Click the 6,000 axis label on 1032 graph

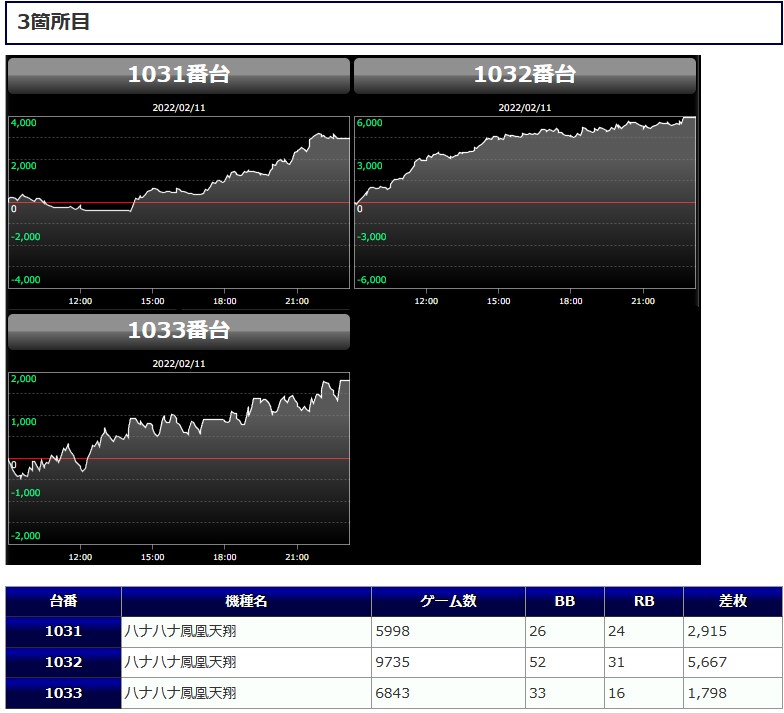370,123
